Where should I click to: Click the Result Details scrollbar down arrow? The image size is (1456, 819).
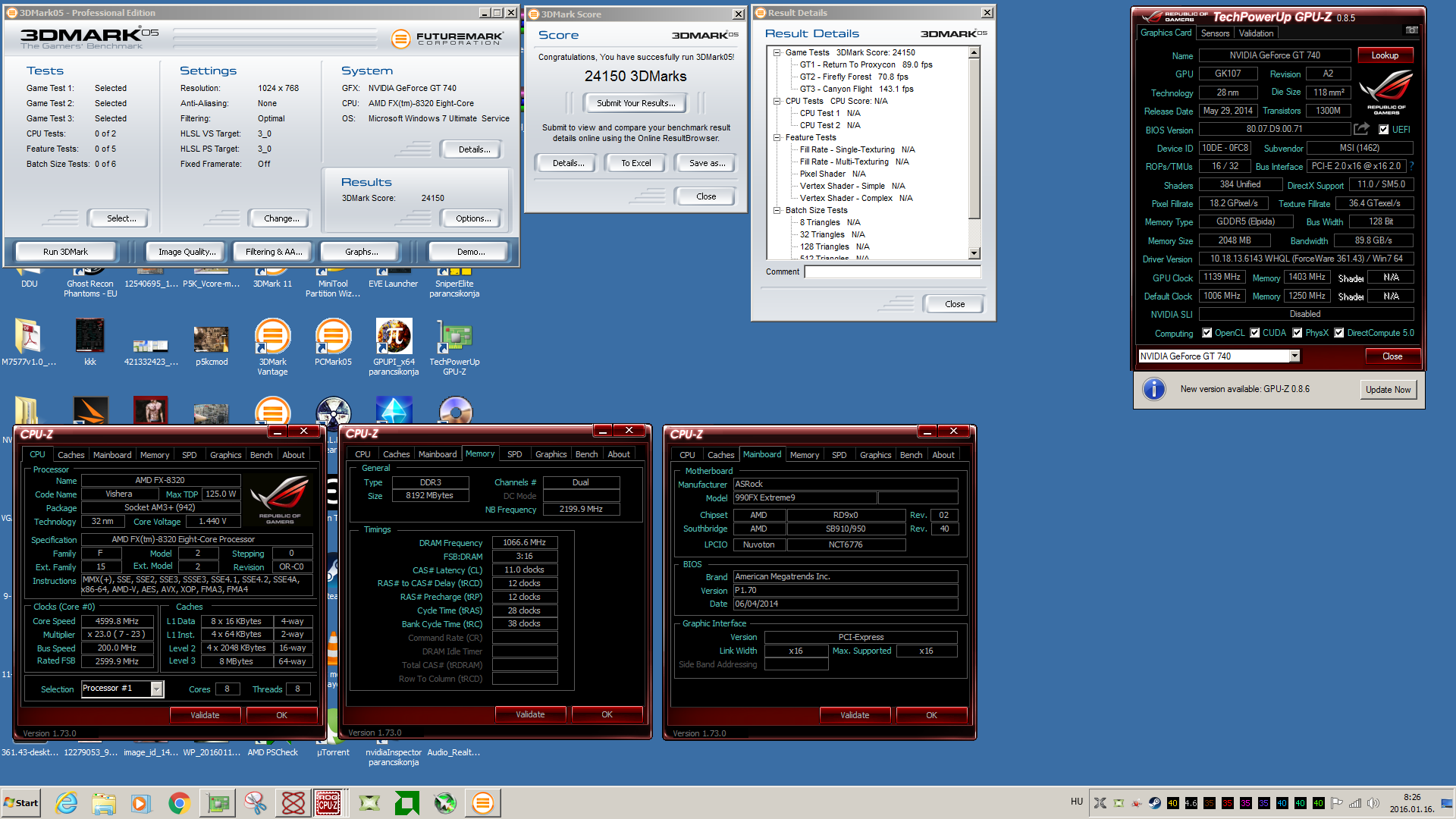pos(974,253)
